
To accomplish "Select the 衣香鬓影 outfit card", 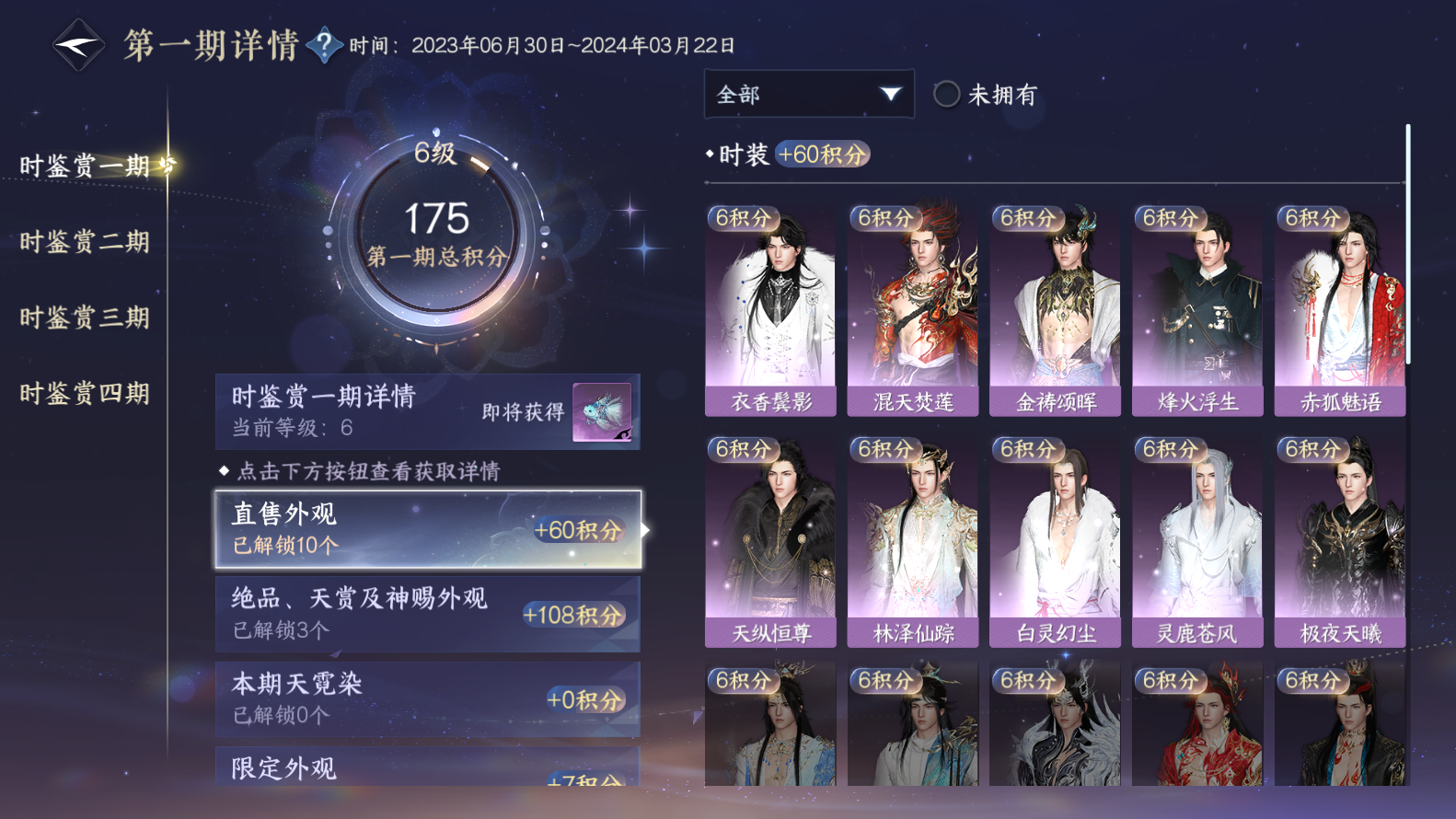I will [x=770, y=311].
